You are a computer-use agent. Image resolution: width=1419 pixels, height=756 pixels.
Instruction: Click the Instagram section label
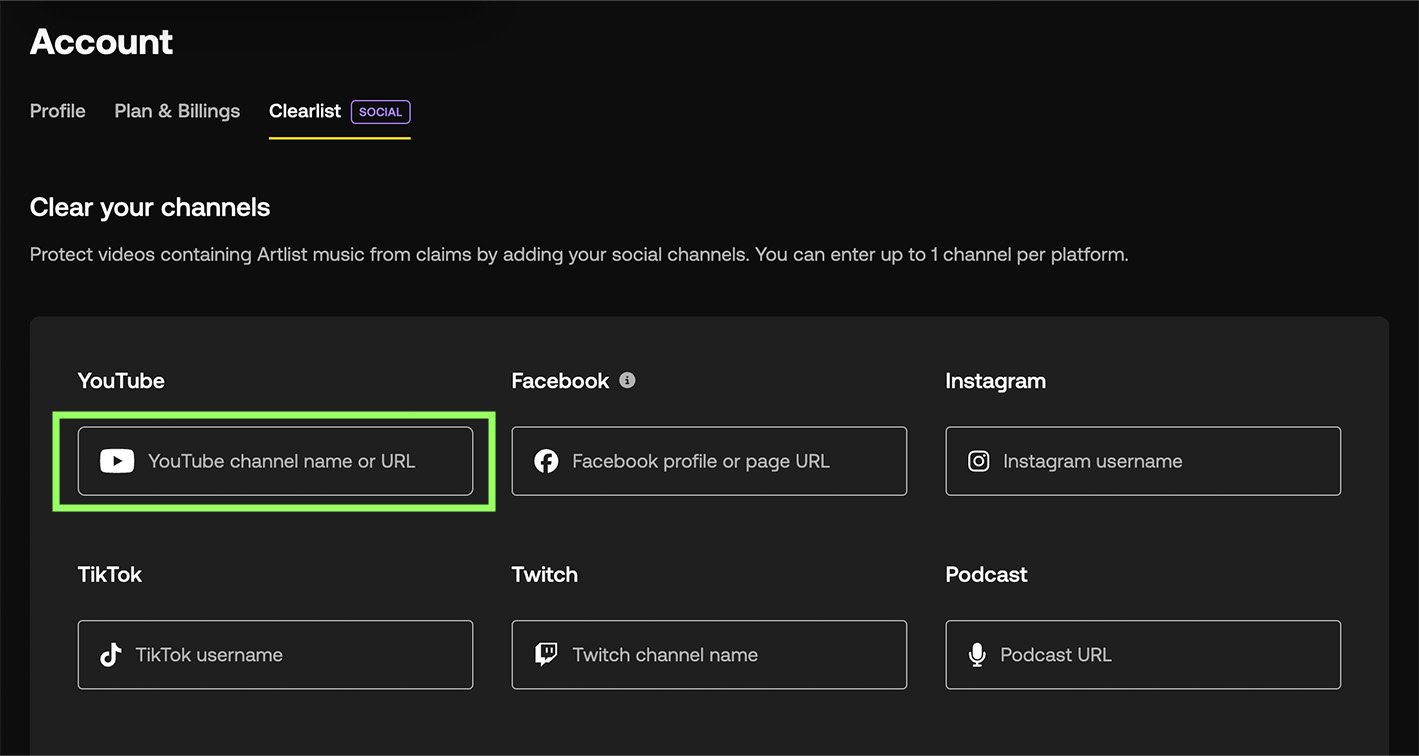tap(996, 381)
